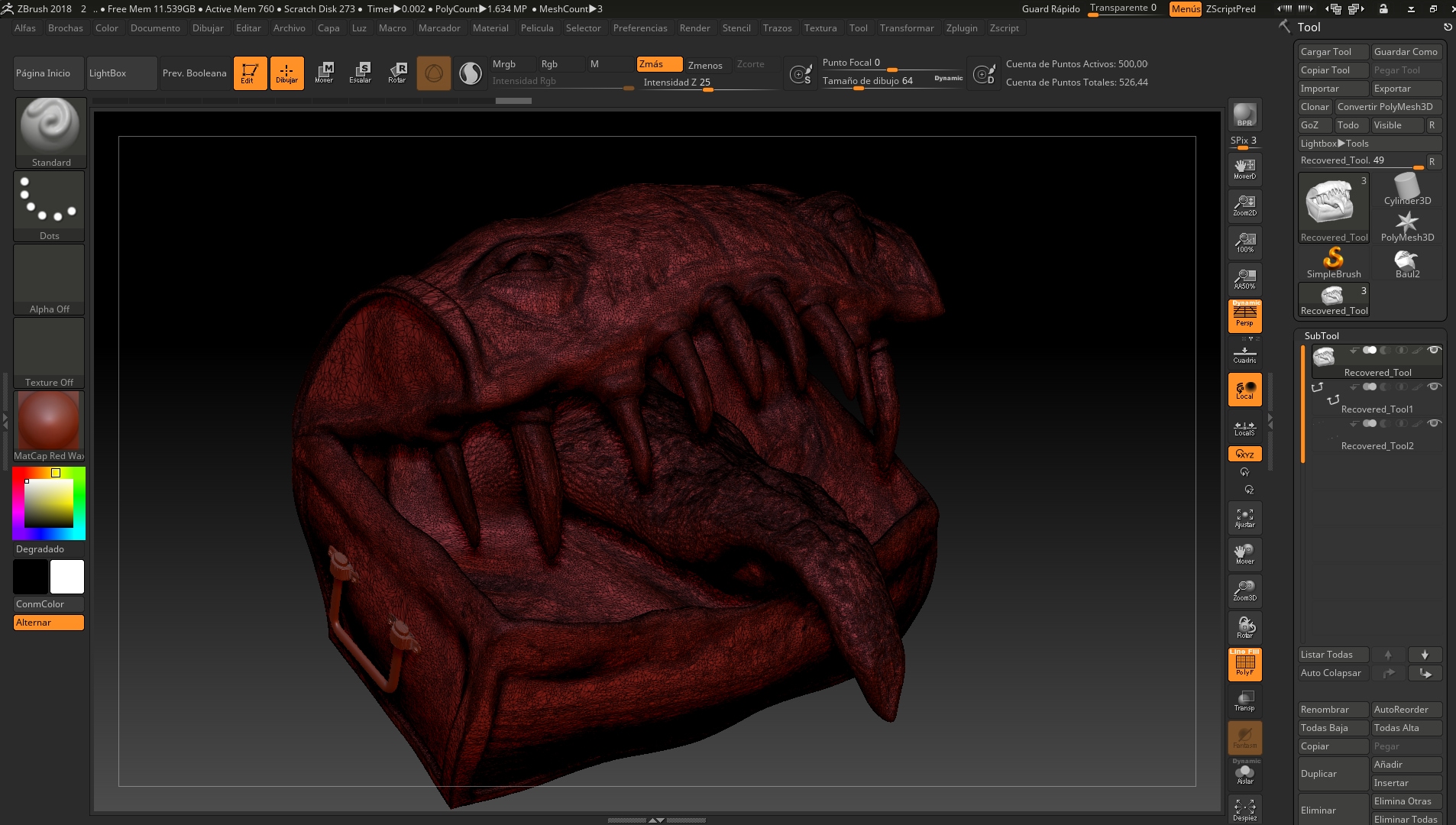The width and height of the screenshot is (1456, 825).
Task: Click the Ajustar frame mesh icon
Action: click(1244, 518)
